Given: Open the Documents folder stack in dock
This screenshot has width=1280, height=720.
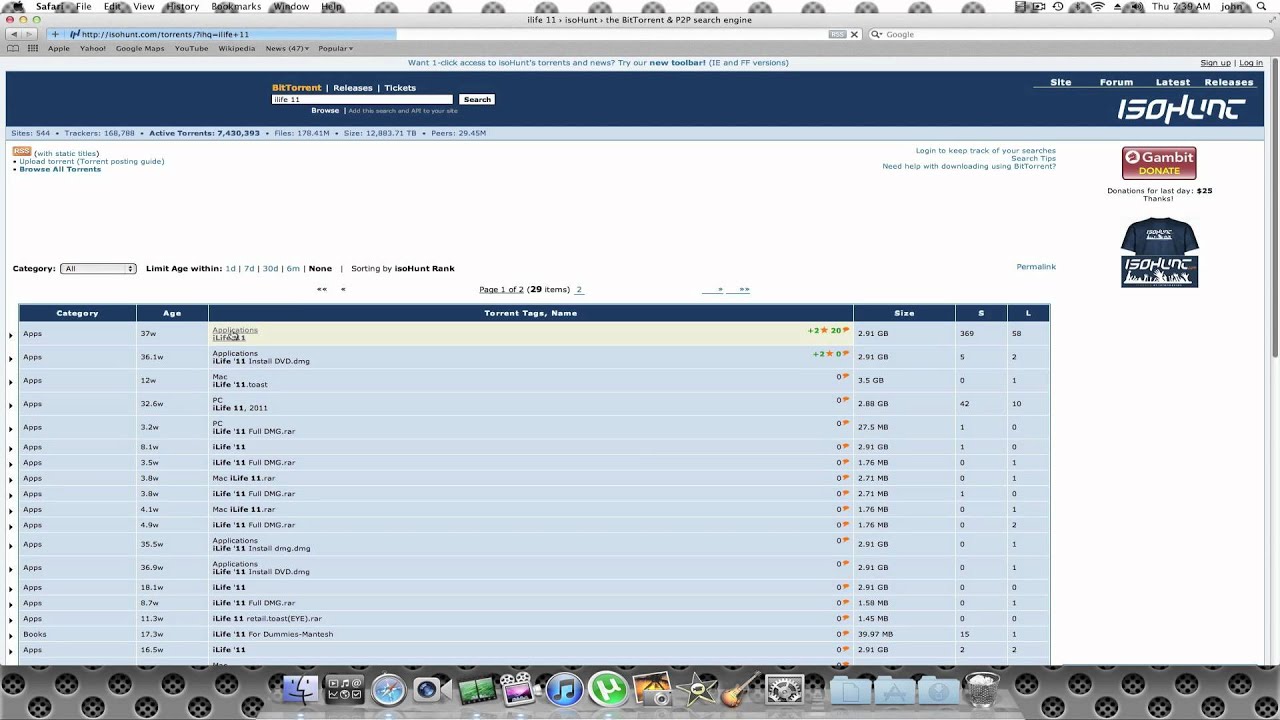Looking at the screenshot, I should coord(851,689).
